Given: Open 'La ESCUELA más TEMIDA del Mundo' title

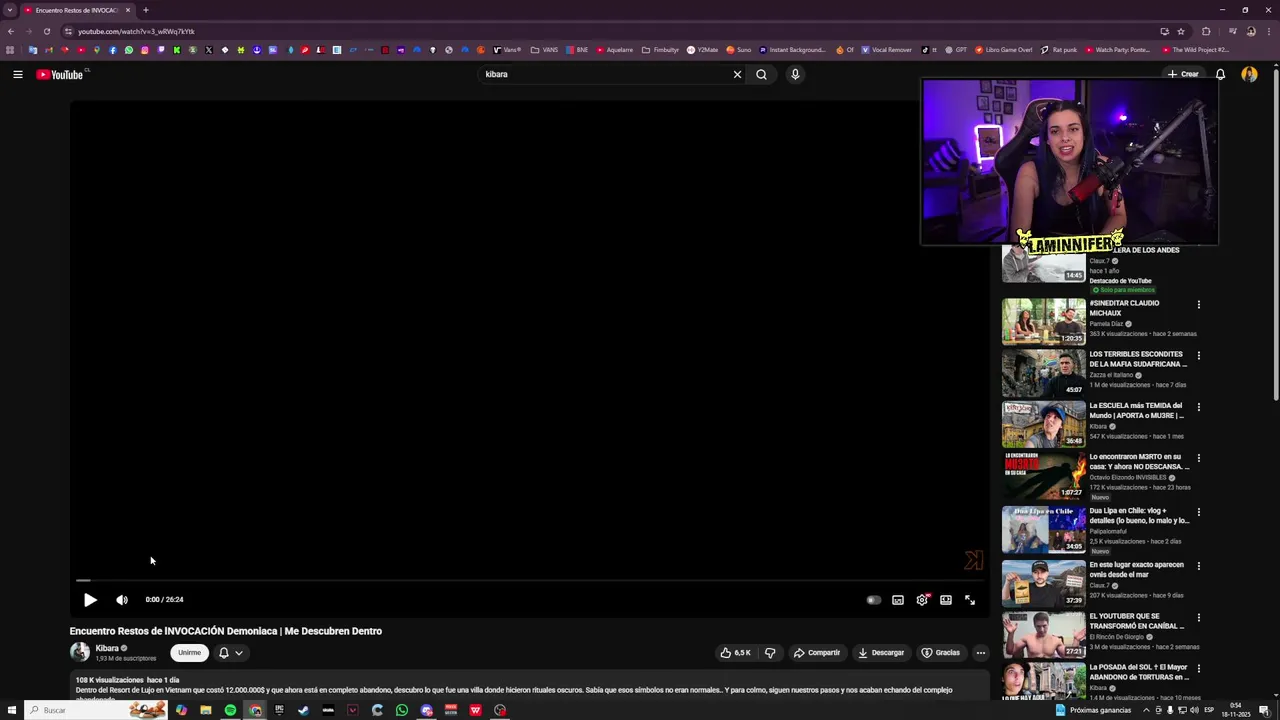Looking at the screenshot, I should [1136, 410].
